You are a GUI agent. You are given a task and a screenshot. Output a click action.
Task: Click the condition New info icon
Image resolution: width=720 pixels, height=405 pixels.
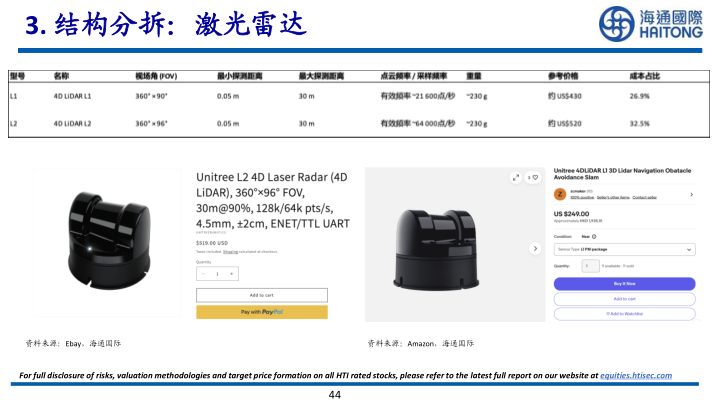pos(594,237)
